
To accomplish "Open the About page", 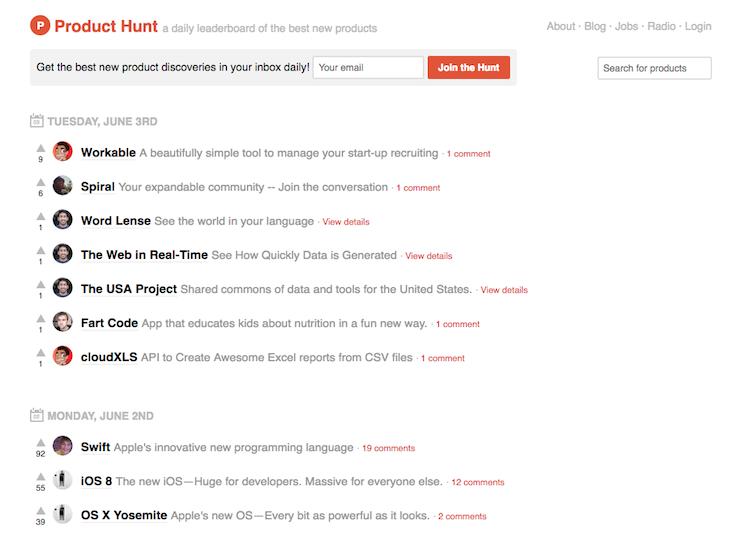I will pos(561,27).
